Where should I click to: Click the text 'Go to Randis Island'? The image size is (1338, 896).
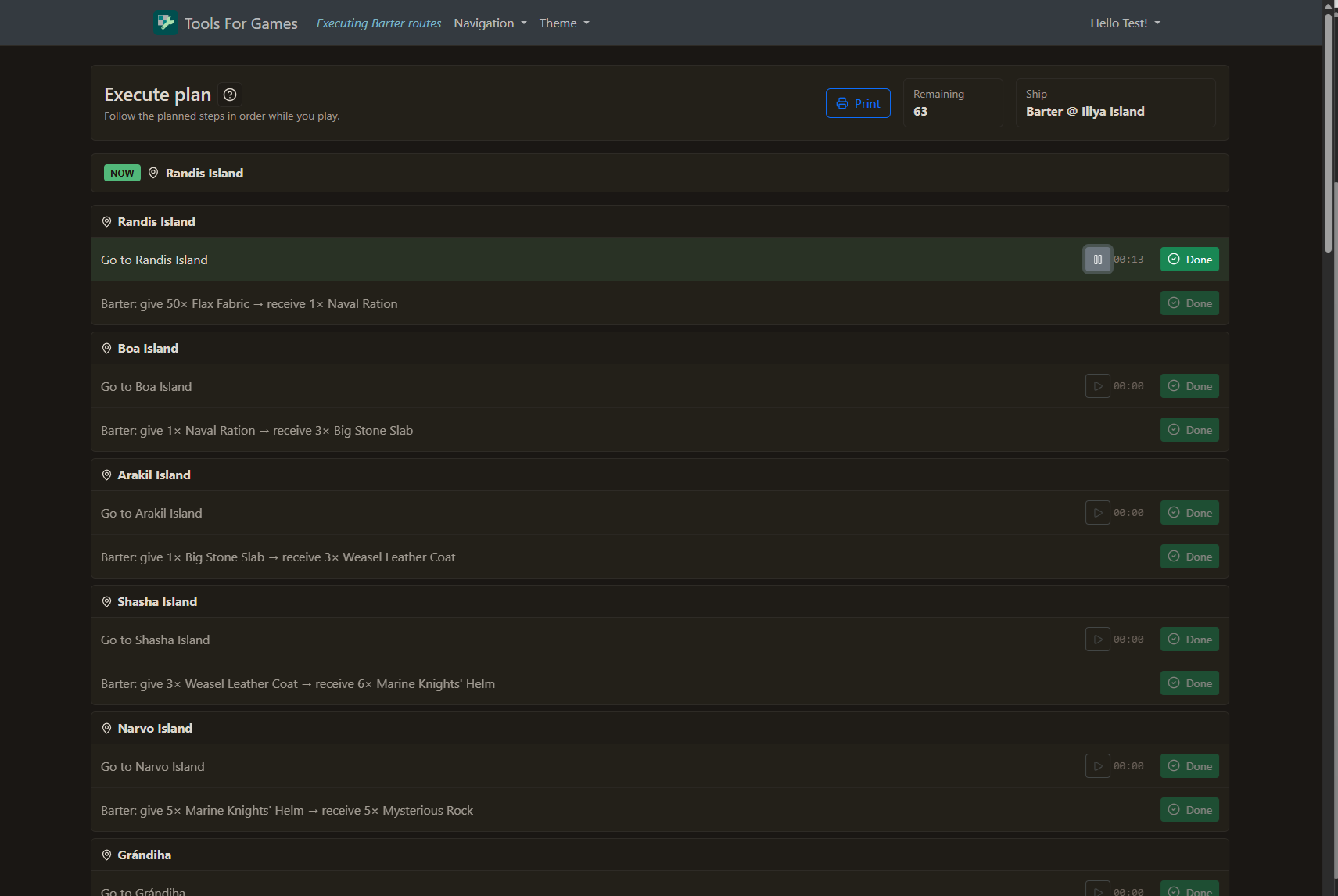tap(154, 260)
